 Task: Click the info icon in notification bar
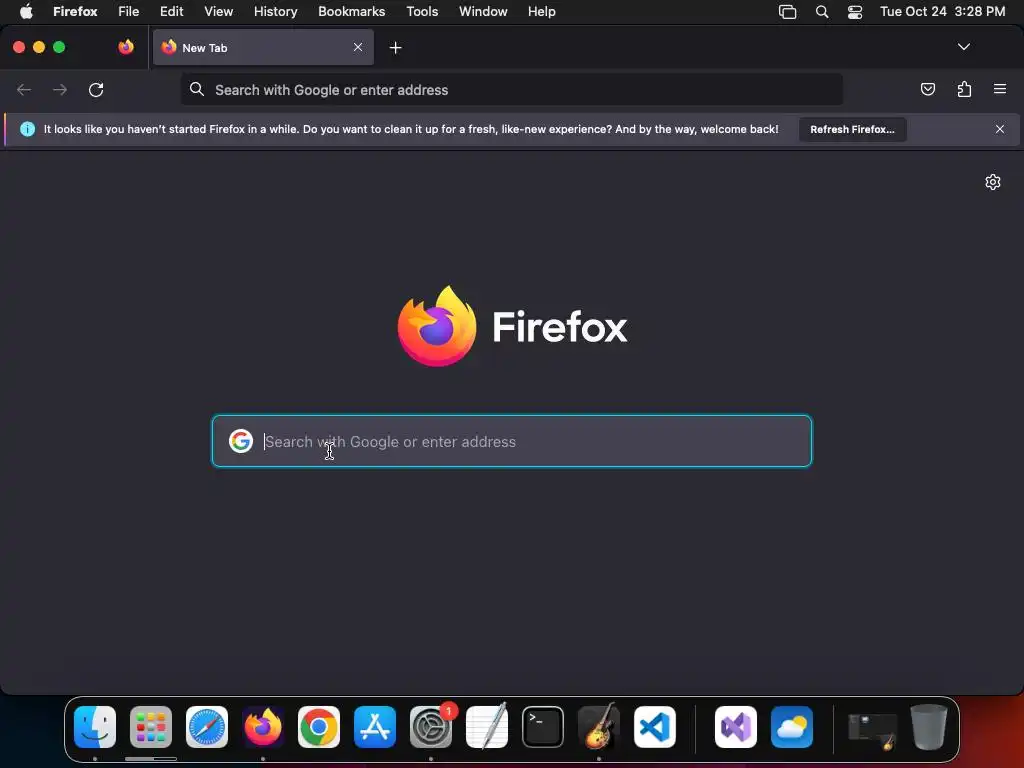point(27,129)
